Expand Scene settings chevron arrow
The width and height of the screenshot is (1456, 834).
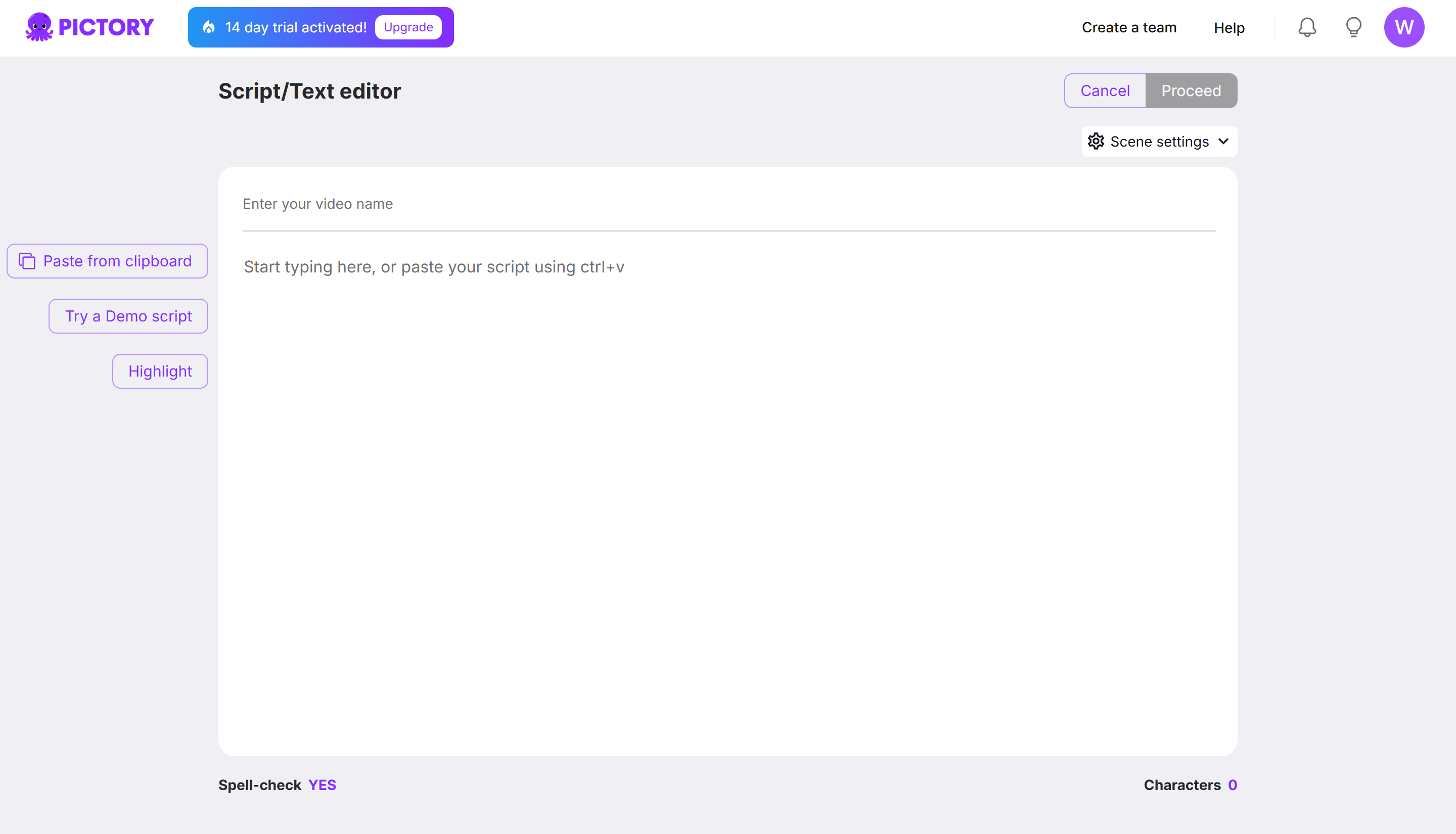1223,142
